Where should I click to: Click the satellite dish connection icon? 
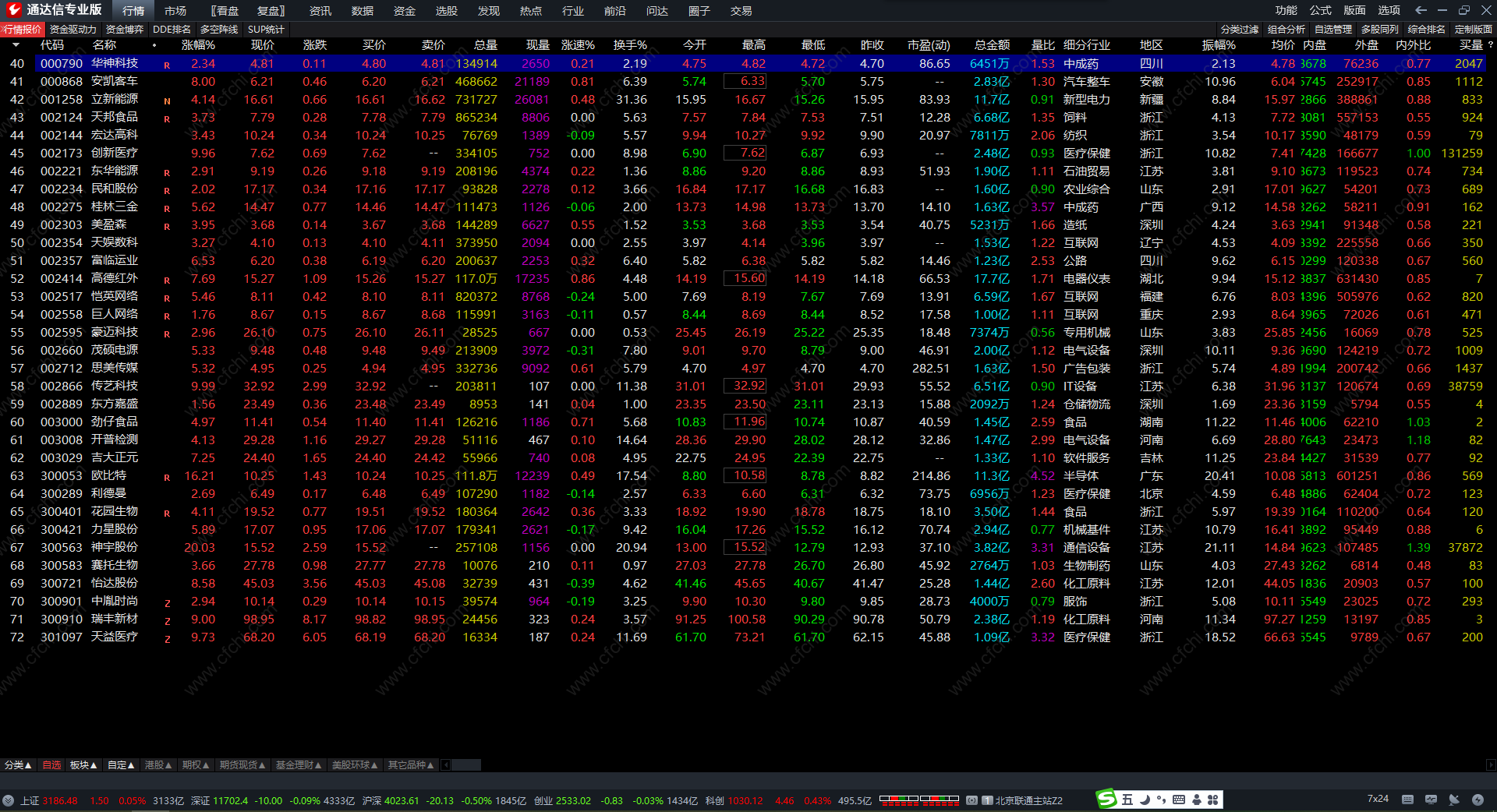pos(1454,800)
